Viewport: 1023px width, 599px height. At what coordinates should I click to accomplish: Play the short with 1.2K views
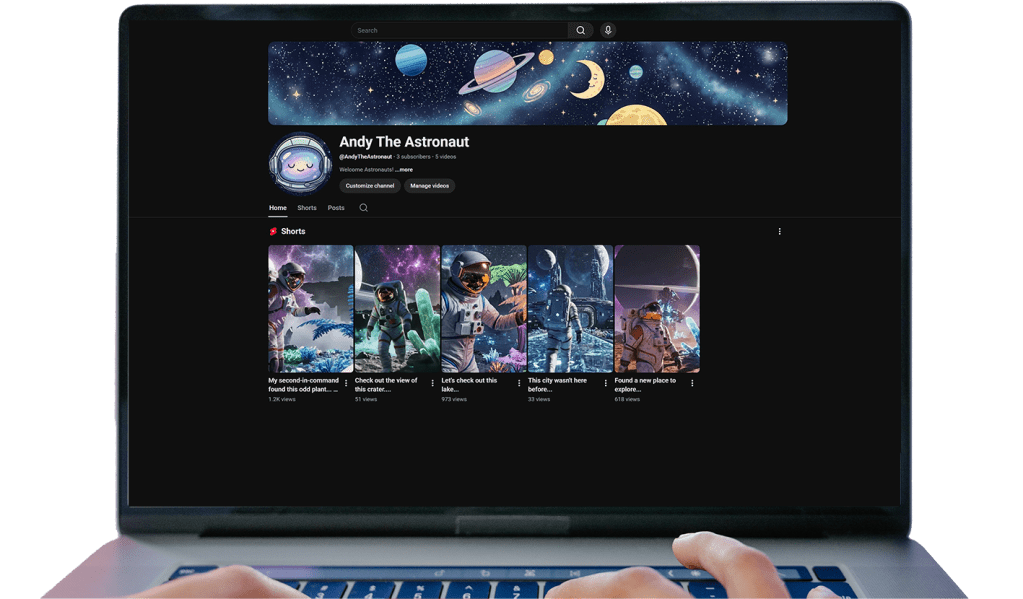point(310,309)
